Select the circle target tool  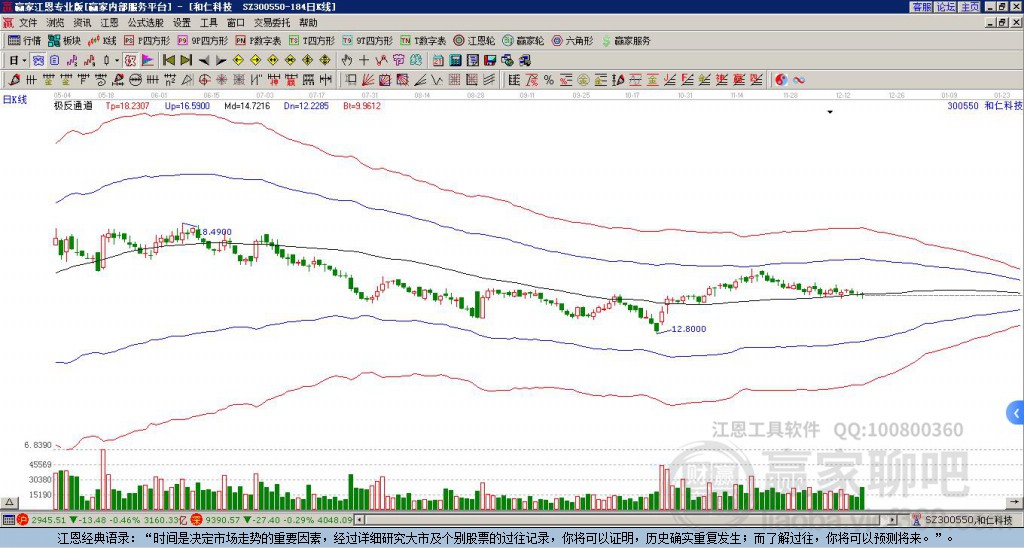(204, 80)
